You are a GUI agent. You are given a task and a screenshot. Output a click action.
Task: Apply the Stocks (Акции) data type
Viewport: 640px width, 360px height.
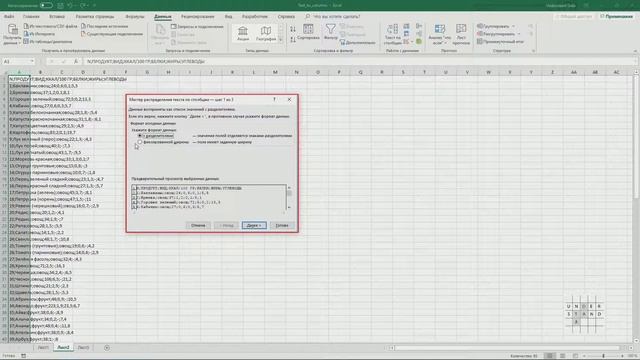243,33
